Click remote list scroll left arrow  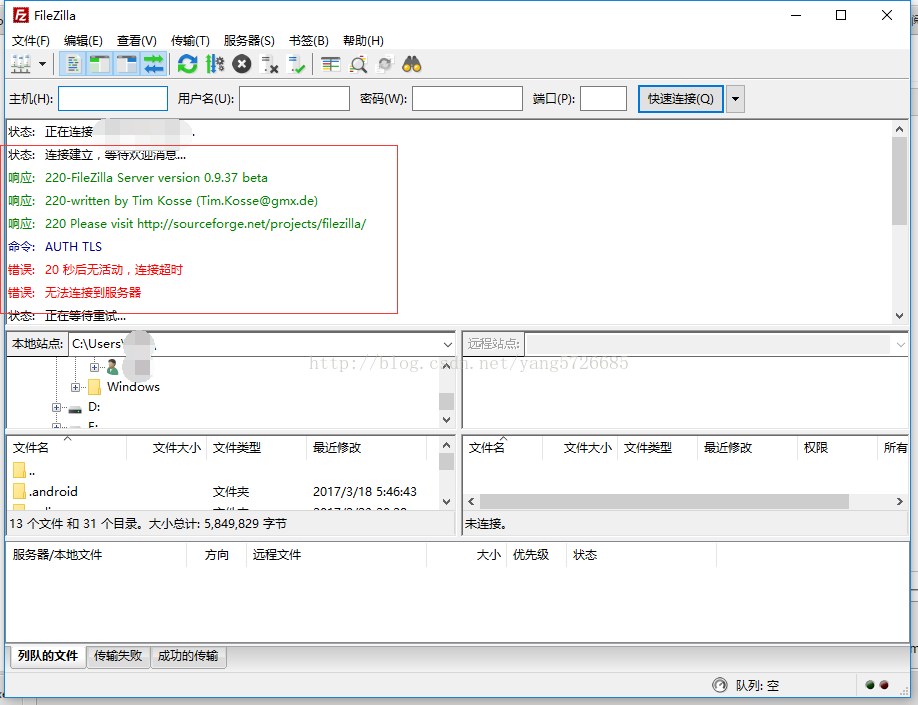click(471, 502)
